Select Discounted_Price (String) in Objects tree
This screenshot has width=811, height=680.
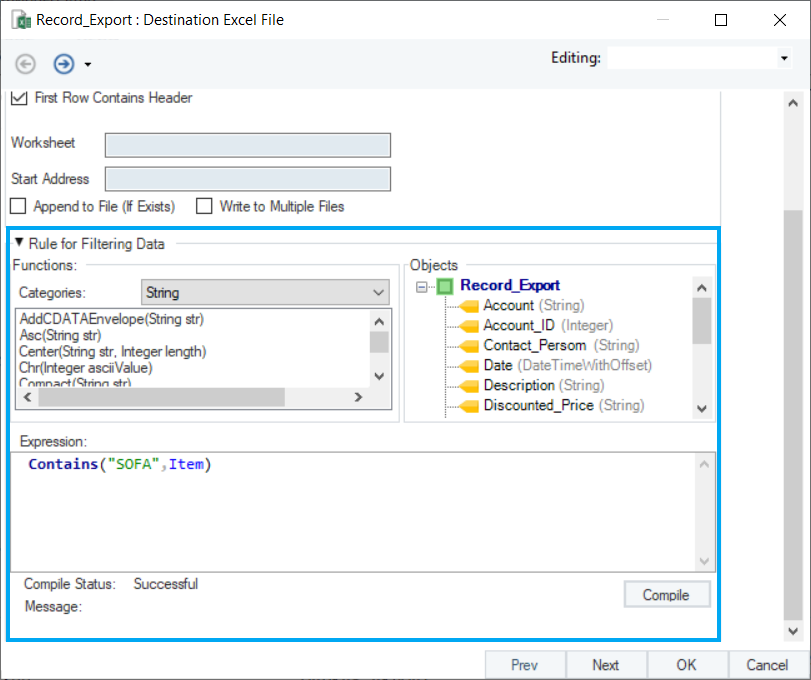564,405
